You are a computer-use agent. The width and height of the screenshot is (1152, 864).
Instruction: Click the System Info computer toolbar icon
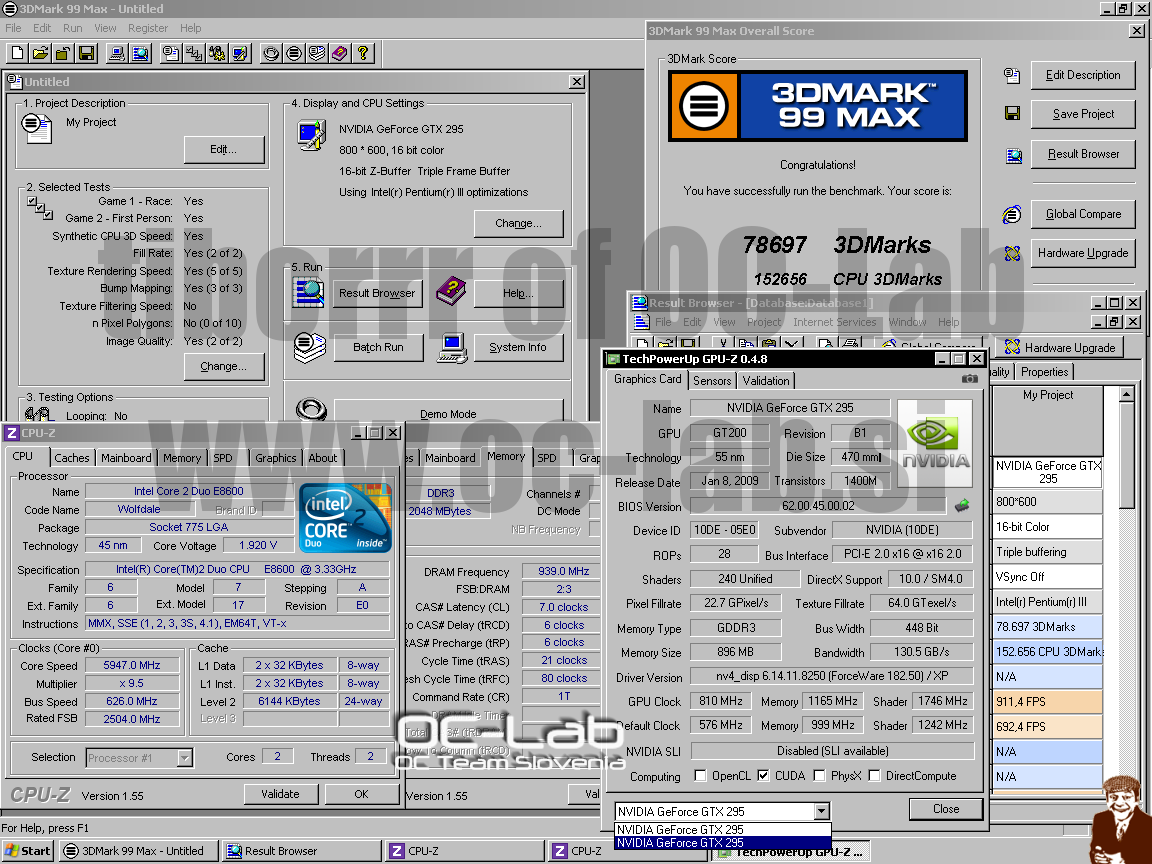click(x=116, y=54)
